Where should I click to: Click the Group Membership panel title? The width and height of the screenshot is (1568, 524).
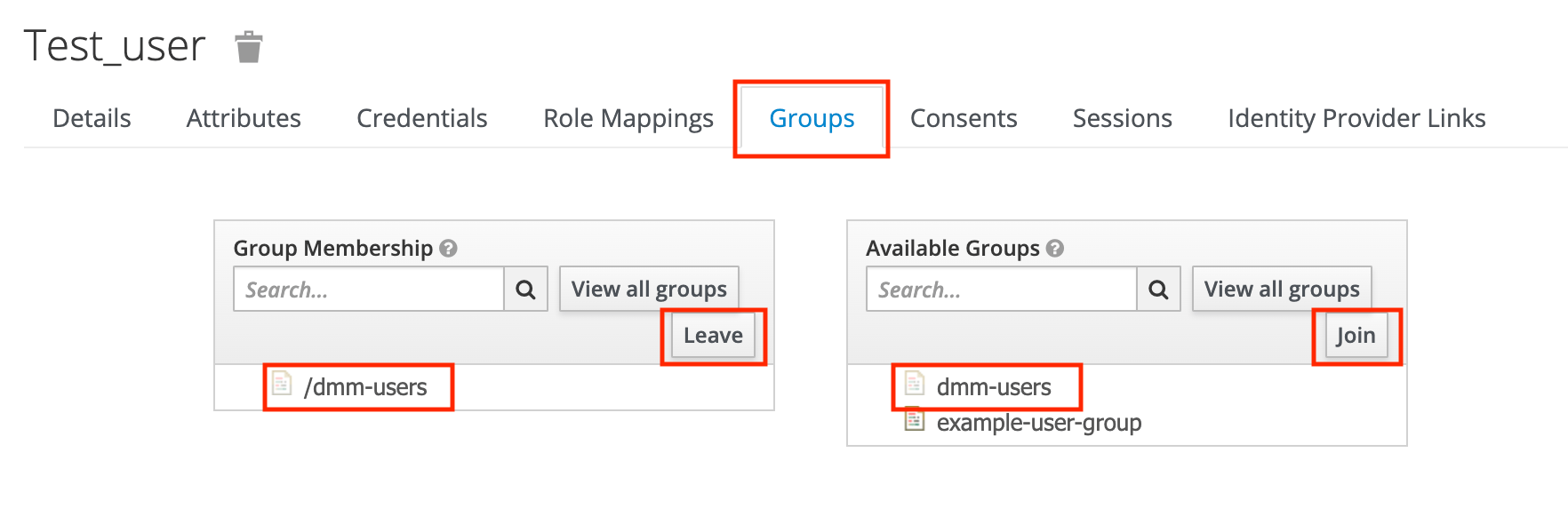tap(333, 249)
